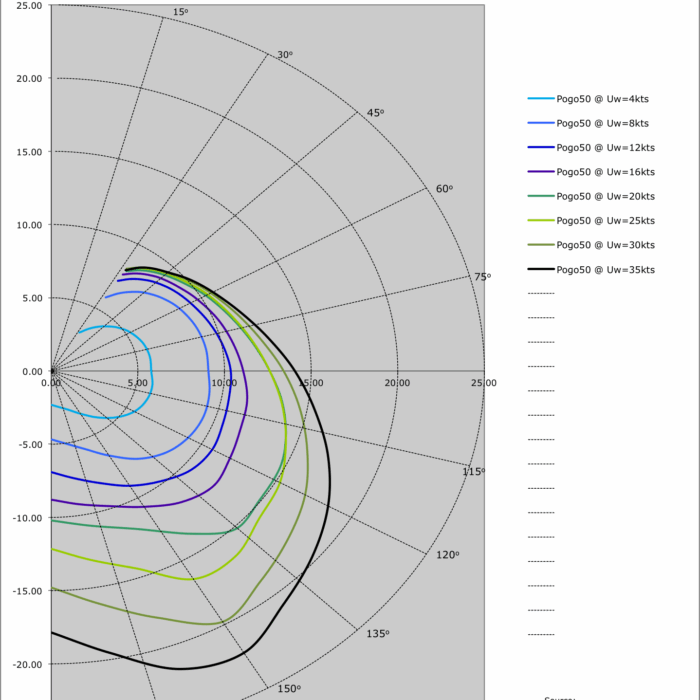Click the 150° angle label
The height and width of the screenshot is (700, 700).
click(x=289, y=689)
